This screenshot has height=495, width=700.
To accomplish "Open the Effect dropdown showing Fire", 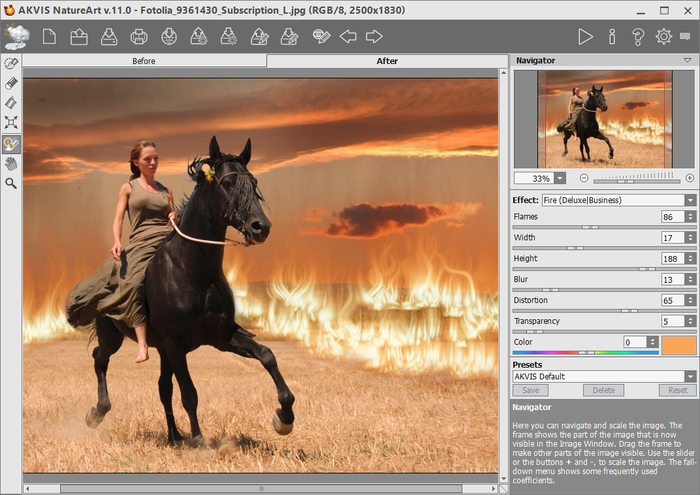I will (619, 200).
